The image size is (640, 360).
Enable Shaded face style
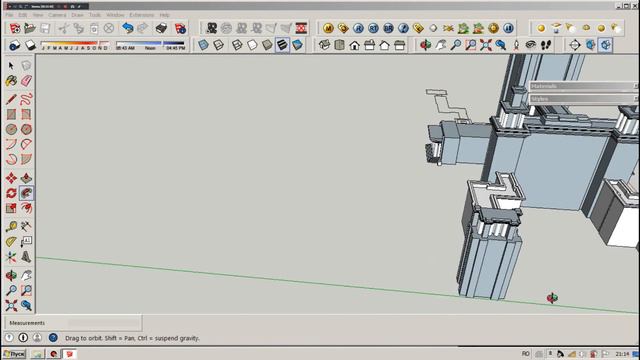[x=267, y=45]
